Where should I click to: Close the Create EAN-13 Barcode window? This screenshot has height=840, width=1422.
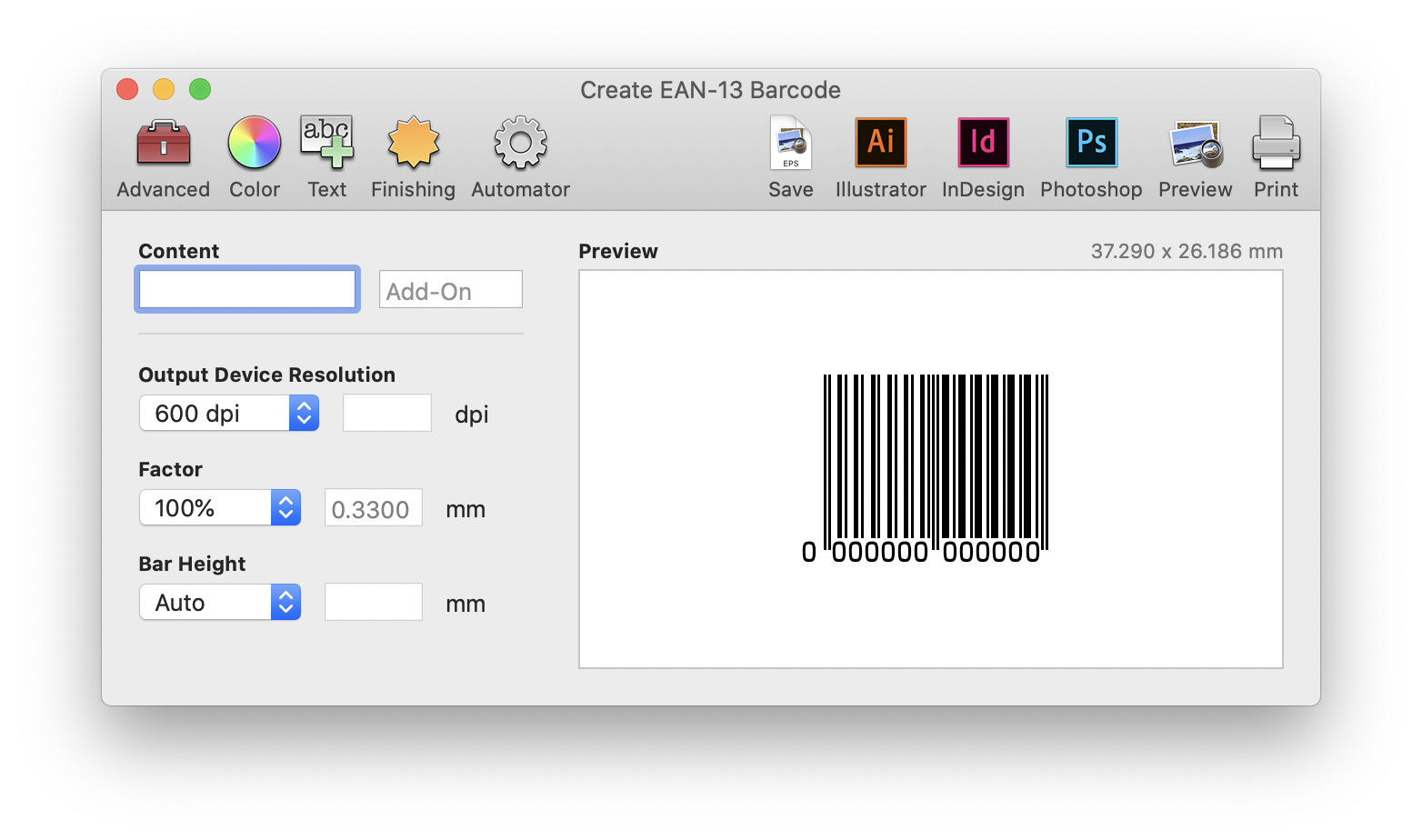(x=127, y=89)
